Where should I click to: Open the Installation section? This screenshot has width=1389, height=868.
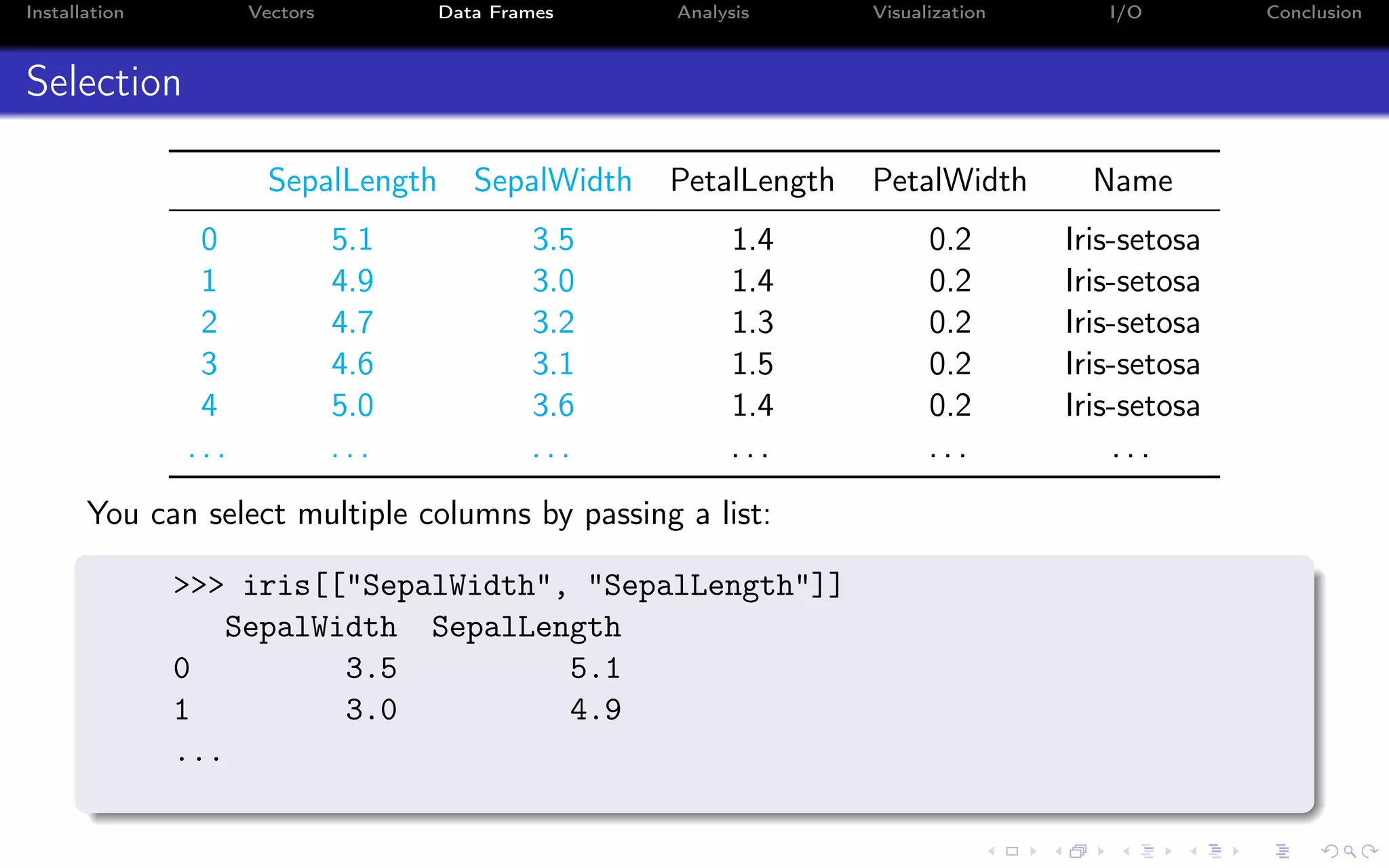coord(75,12)
